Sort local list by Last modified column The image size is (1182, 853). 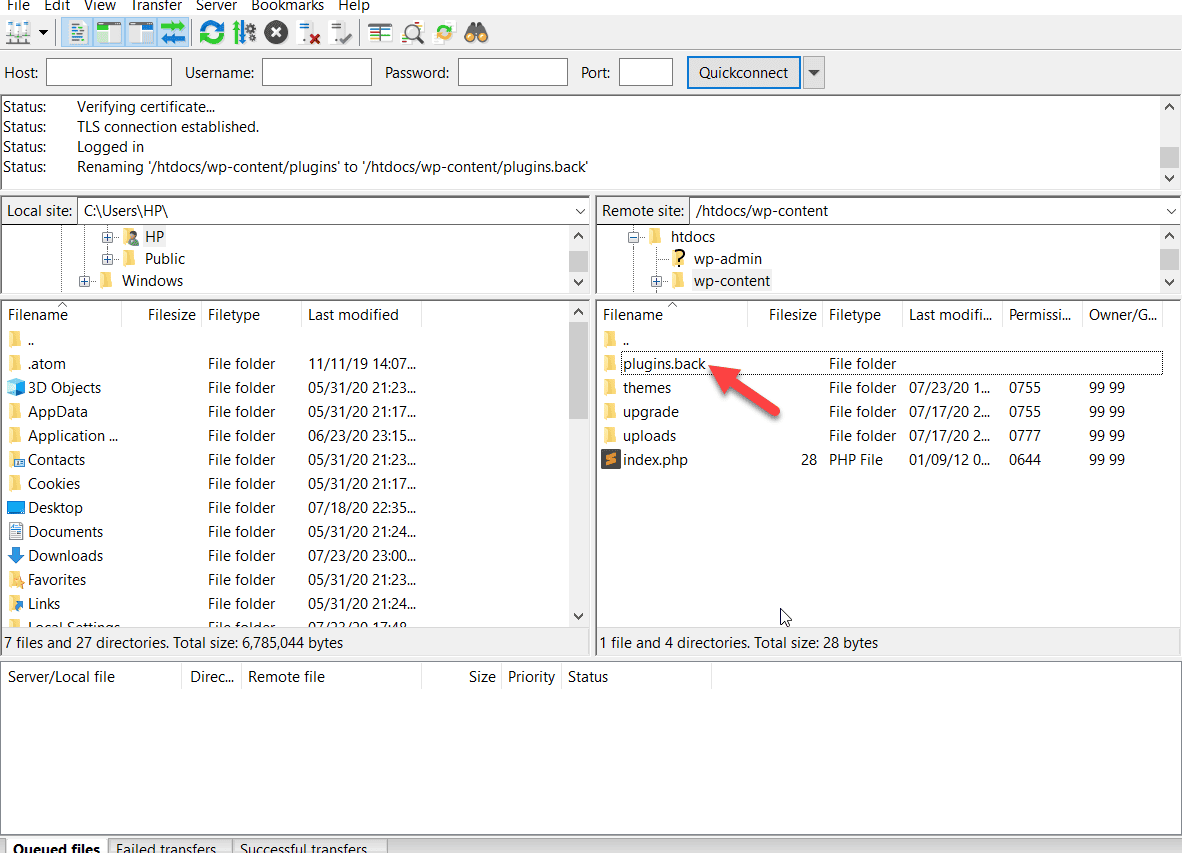(x=360, y=315)
